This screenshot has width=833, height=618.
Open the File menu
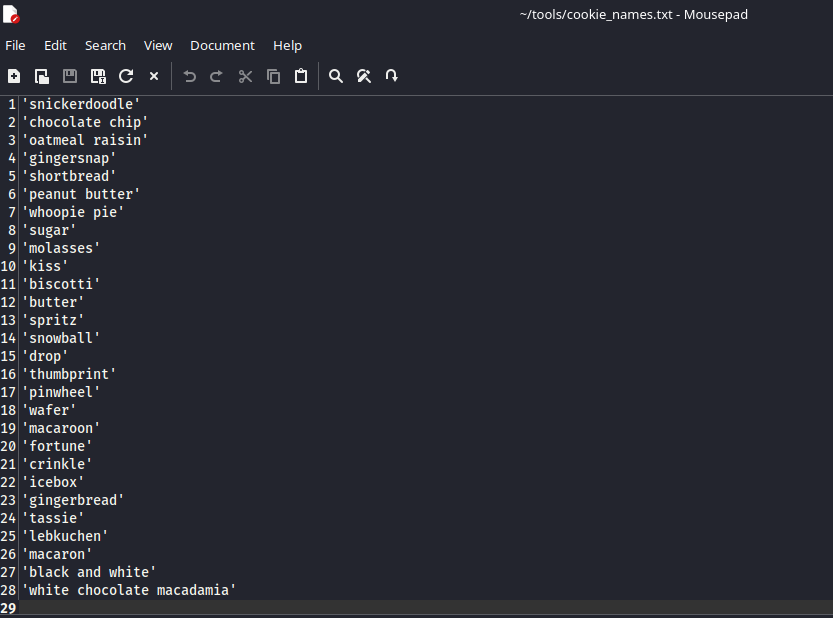15,45
